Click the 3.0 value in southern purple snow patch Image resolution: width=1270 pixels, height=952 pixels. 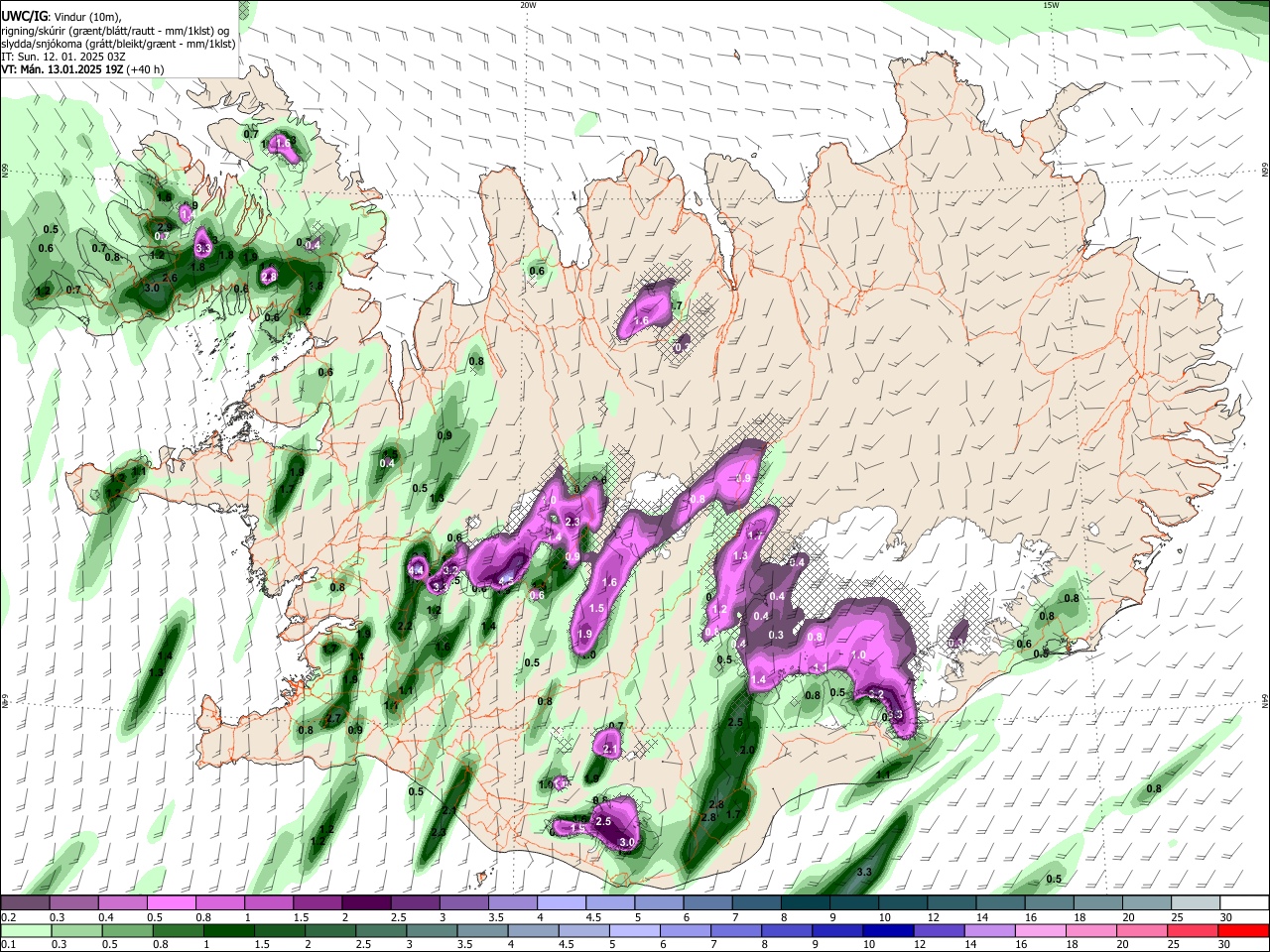626,842
